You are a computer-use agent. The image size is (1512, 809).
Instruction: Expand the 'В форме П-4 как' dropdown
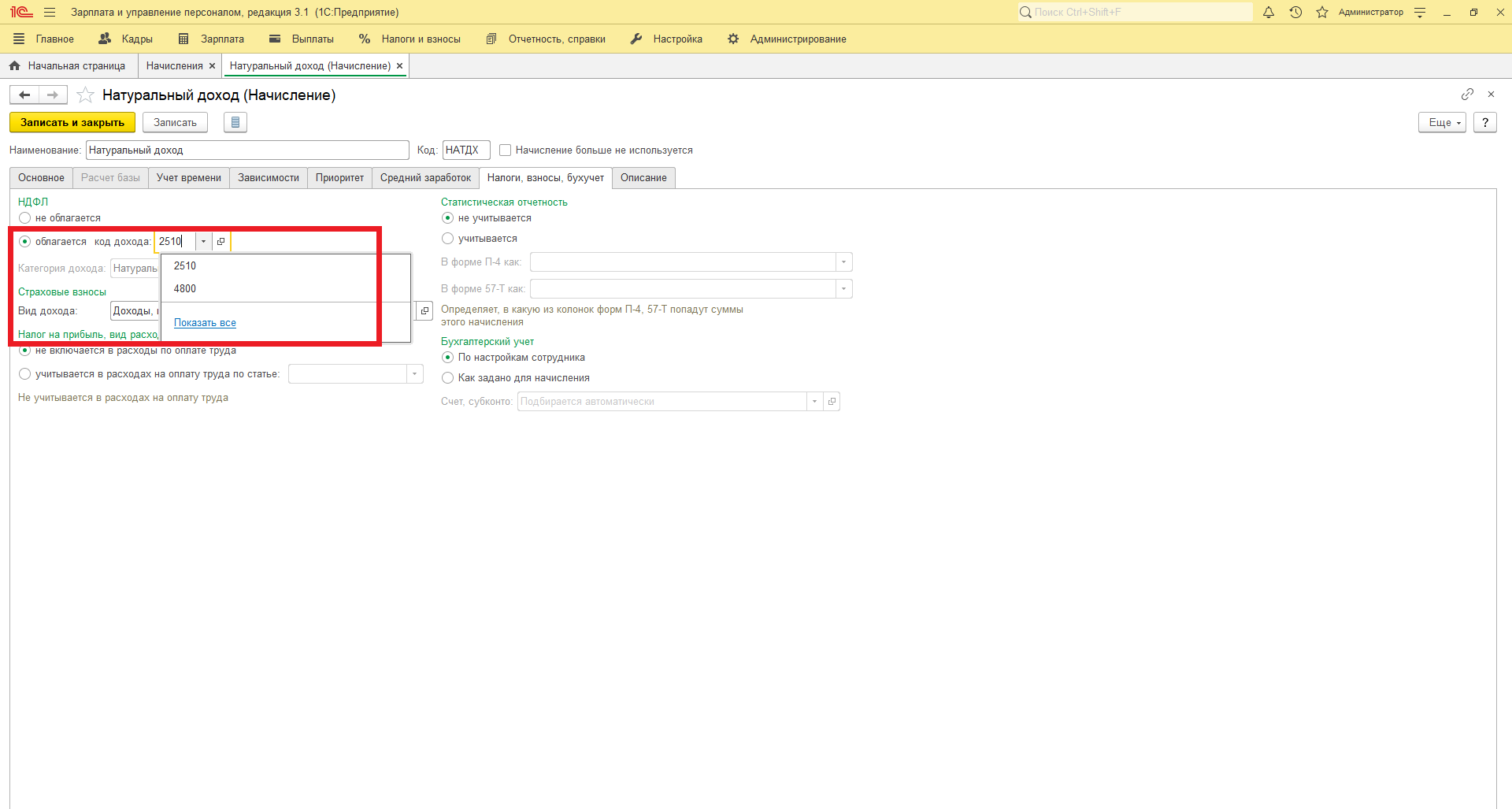coord(843,262)
